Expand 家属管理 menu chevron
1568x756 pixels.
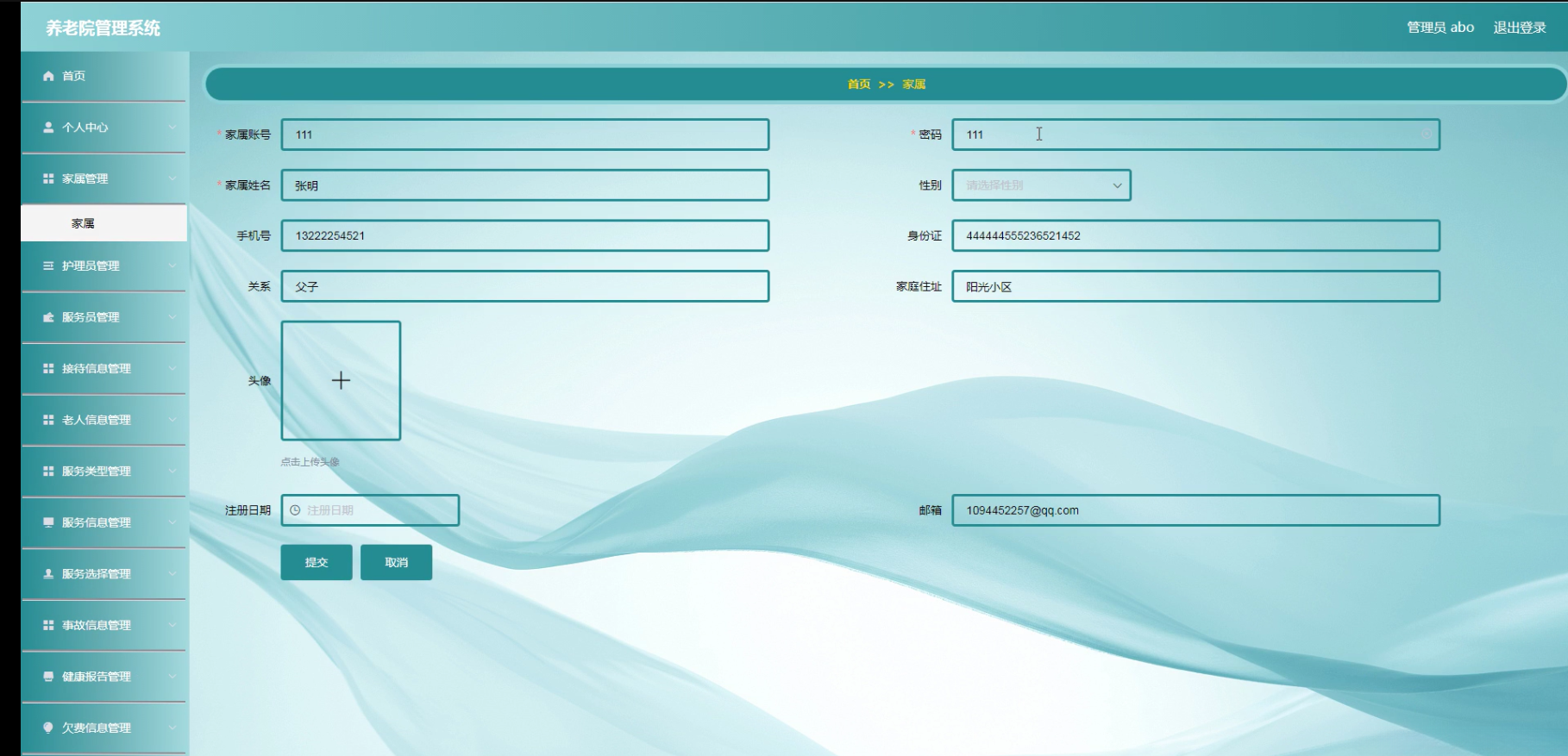[172, 178]
